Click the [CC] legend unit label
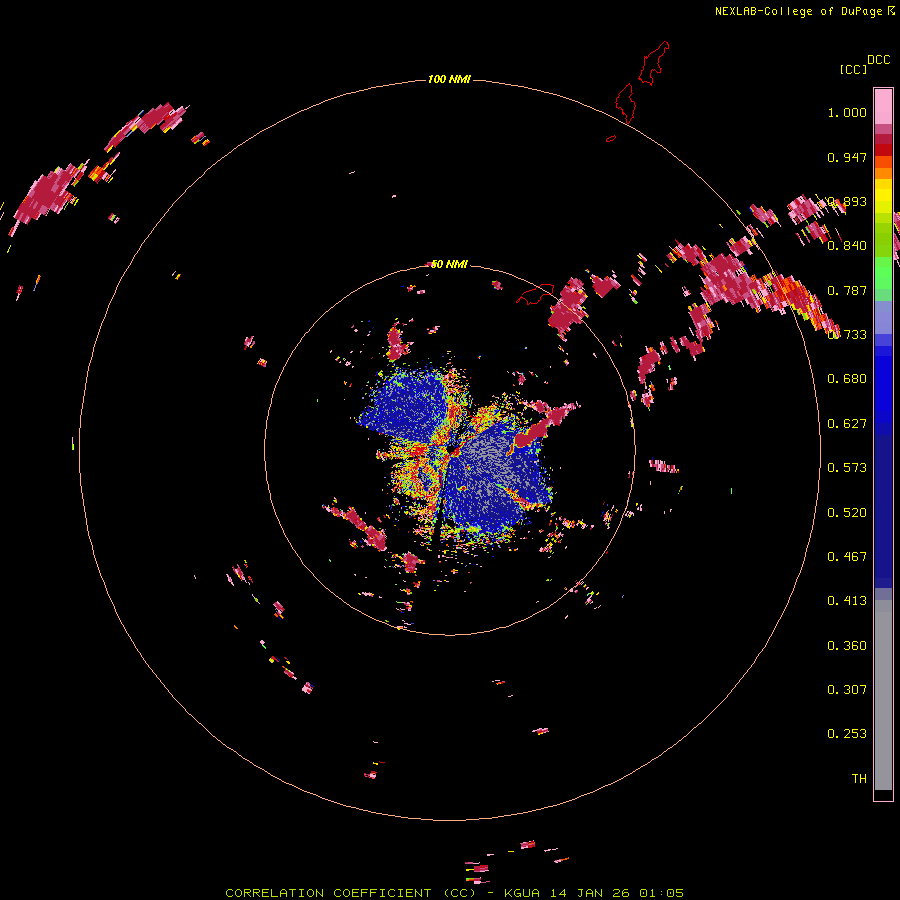The height and width of the screenshot is (900, 900). [x=853, y=69]
